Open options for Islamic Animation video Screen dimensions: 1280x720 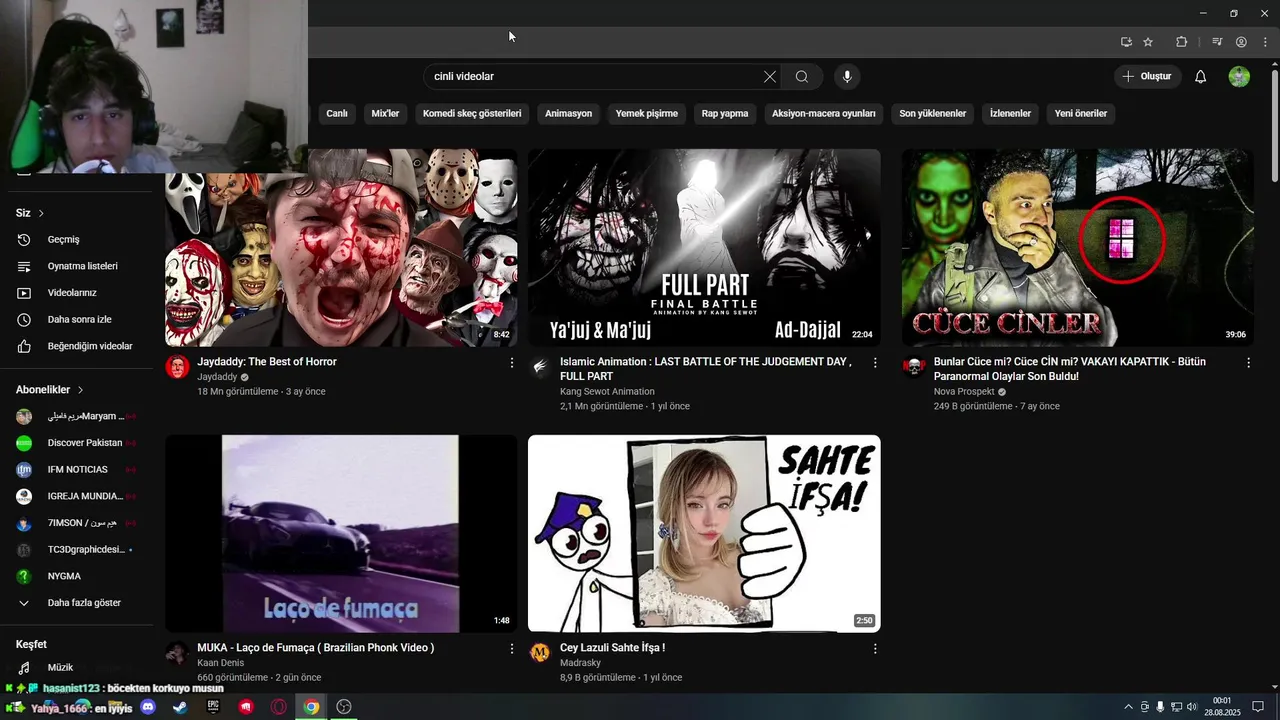tap(875, 363)
